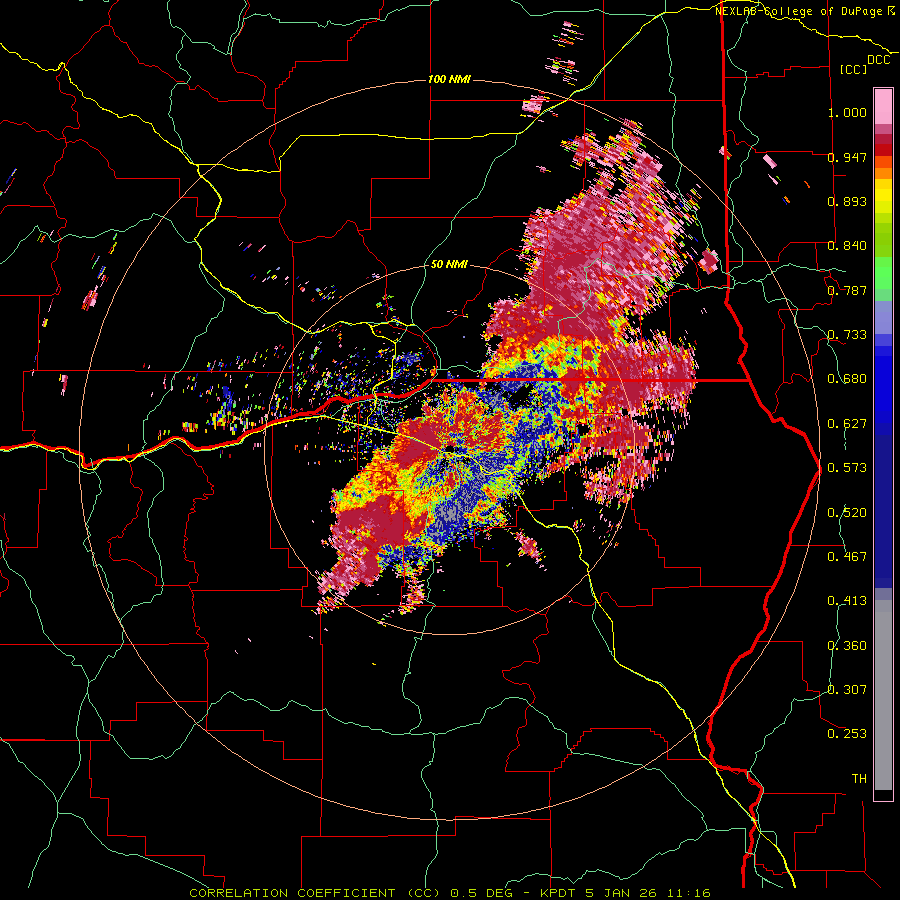Click the black radar site dot at center

click(450, 449)
